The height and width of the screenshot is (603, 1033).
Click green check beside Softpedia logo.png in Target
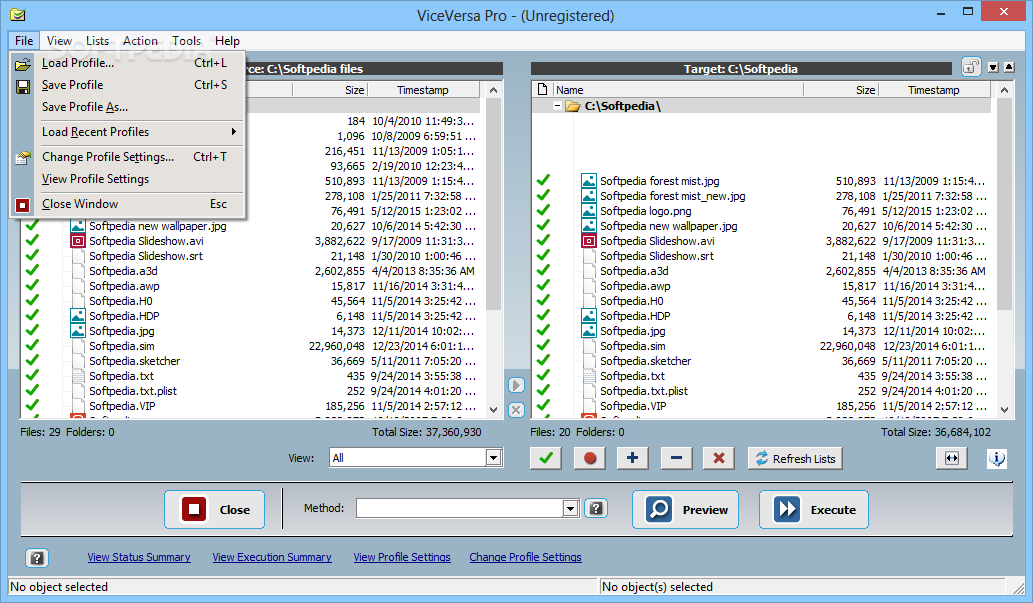click(x=543, y=211)
